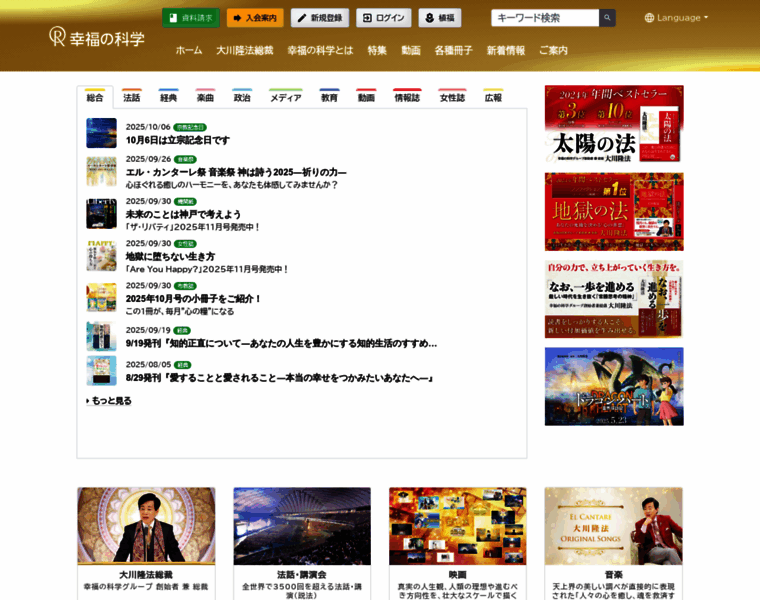Open the なお、一歩を進める banner
Image resolution: width=760 pixels, height=600 pixels.
click(614, 299)
